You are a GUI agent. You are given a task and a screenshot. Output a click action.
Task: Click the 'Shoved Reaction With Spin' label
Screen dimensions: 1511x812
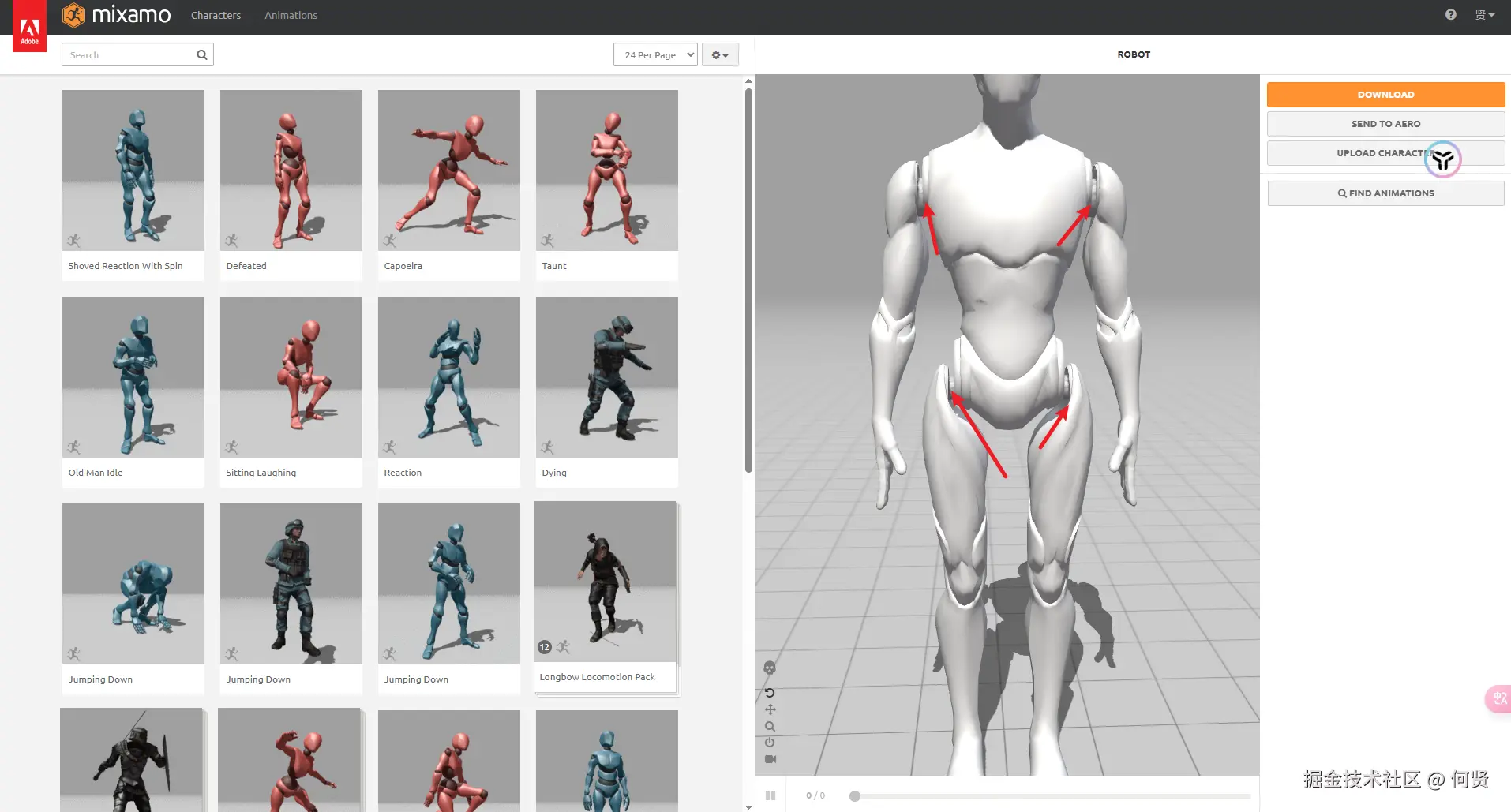click(126, 266)
